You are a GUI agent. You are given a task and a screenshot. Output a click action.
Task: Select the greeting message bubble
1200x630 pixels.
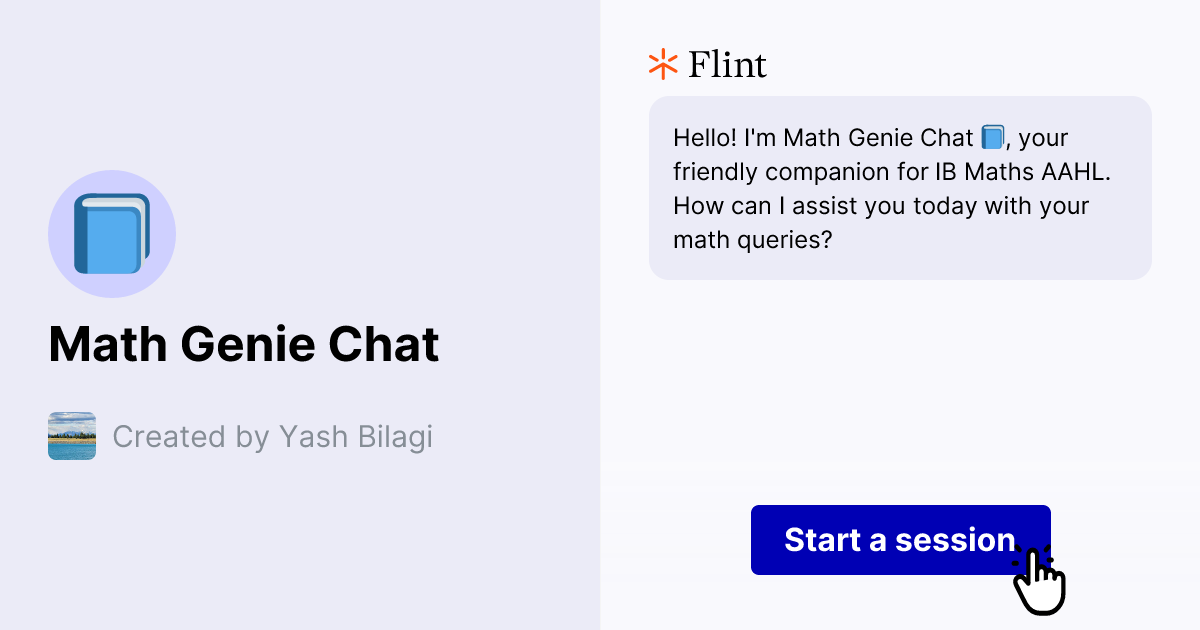coord(900,188)
